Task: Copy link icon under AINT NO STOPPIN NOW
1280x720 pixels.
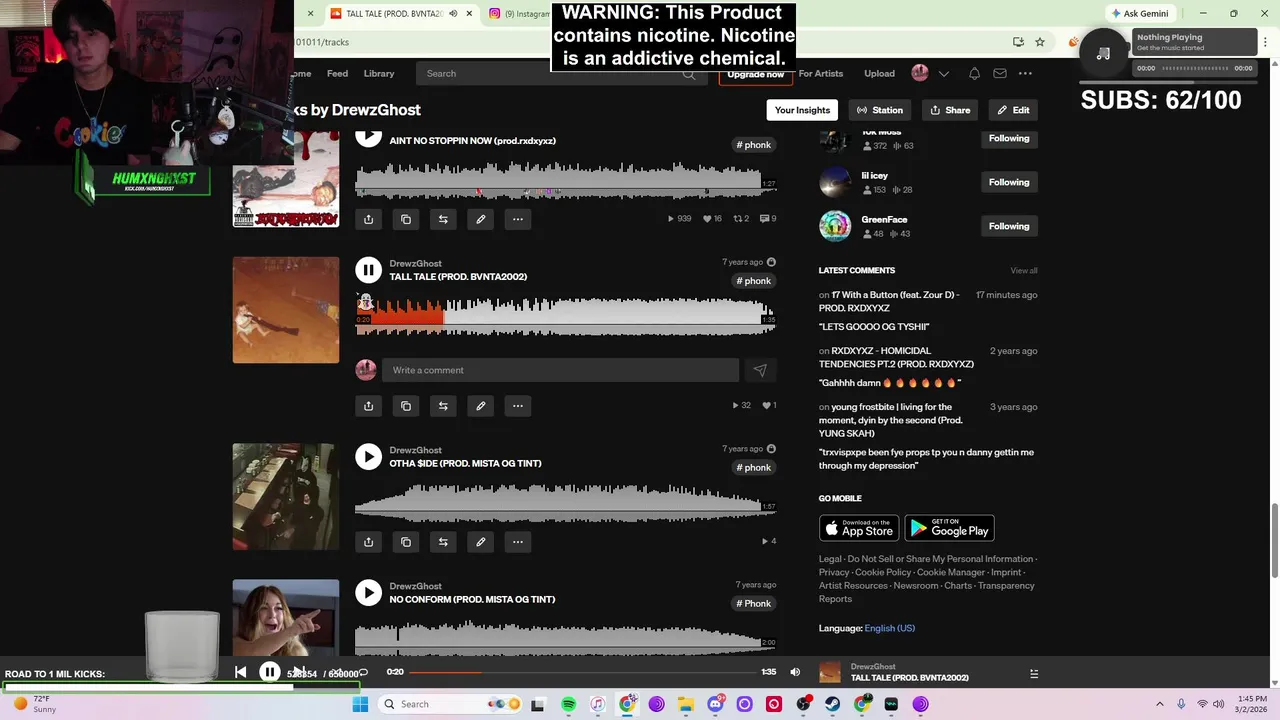Action: pyautogui.click(x=406, y=219)
